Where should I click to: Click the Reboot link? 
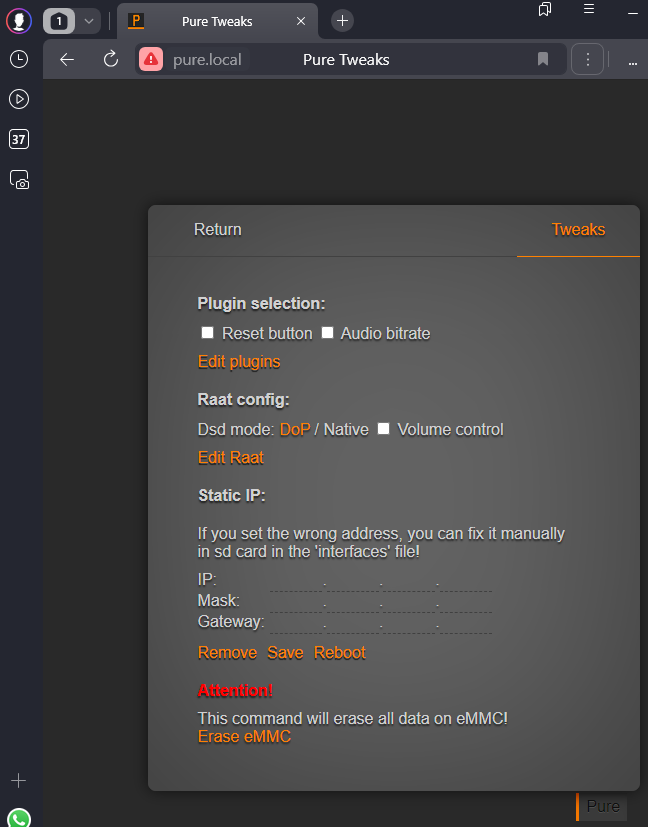[x=340, y=653]
